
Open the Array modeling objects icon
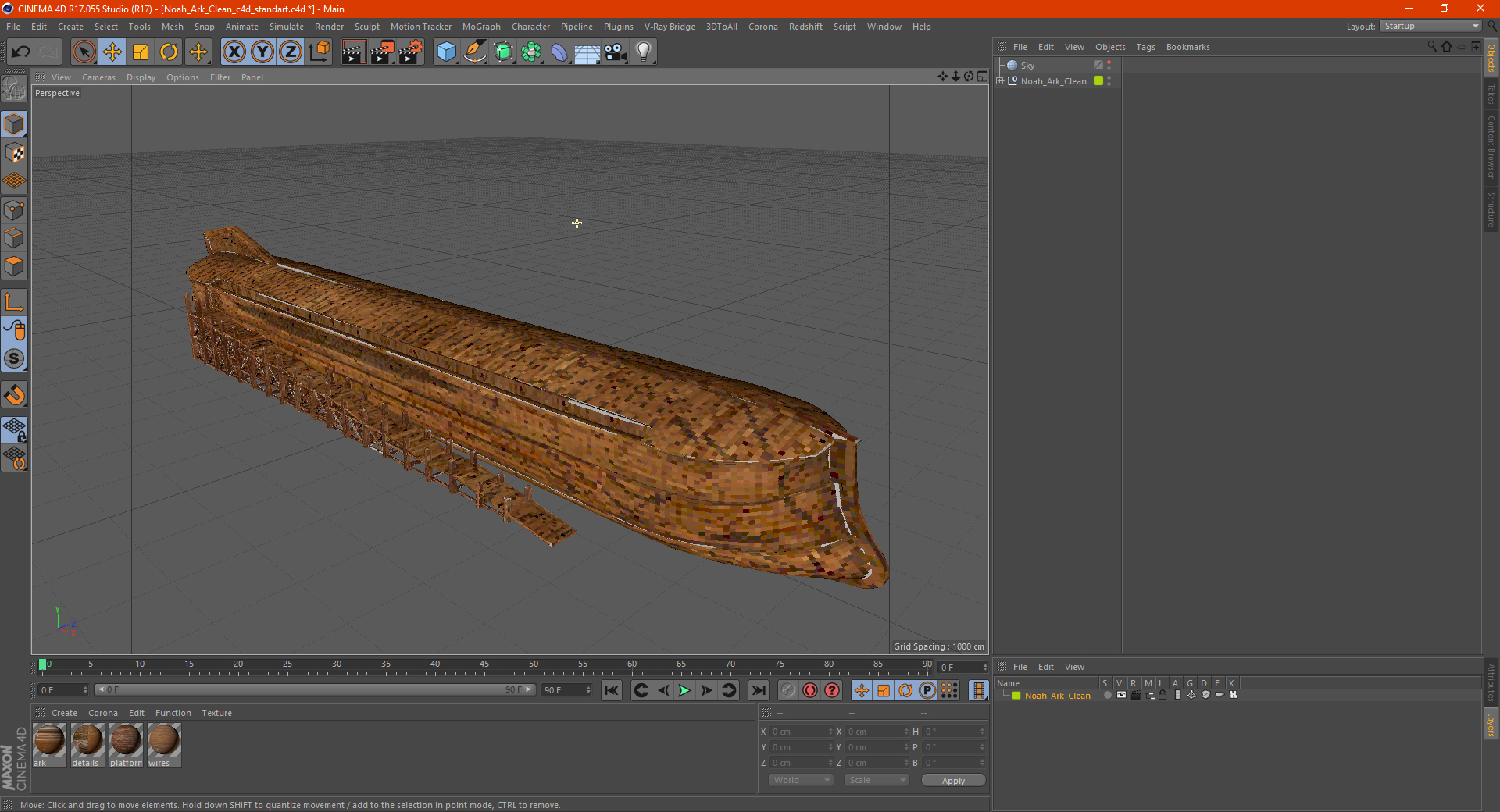[531, 52]
